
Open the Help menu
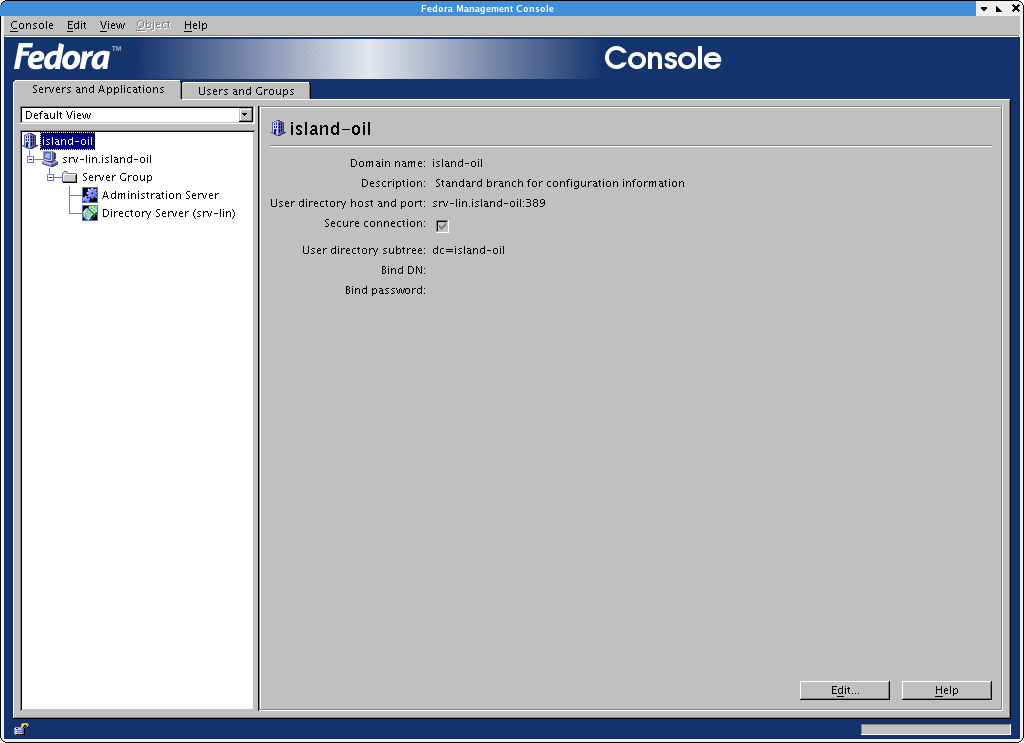pyautogui.click(x=195, y=25)
